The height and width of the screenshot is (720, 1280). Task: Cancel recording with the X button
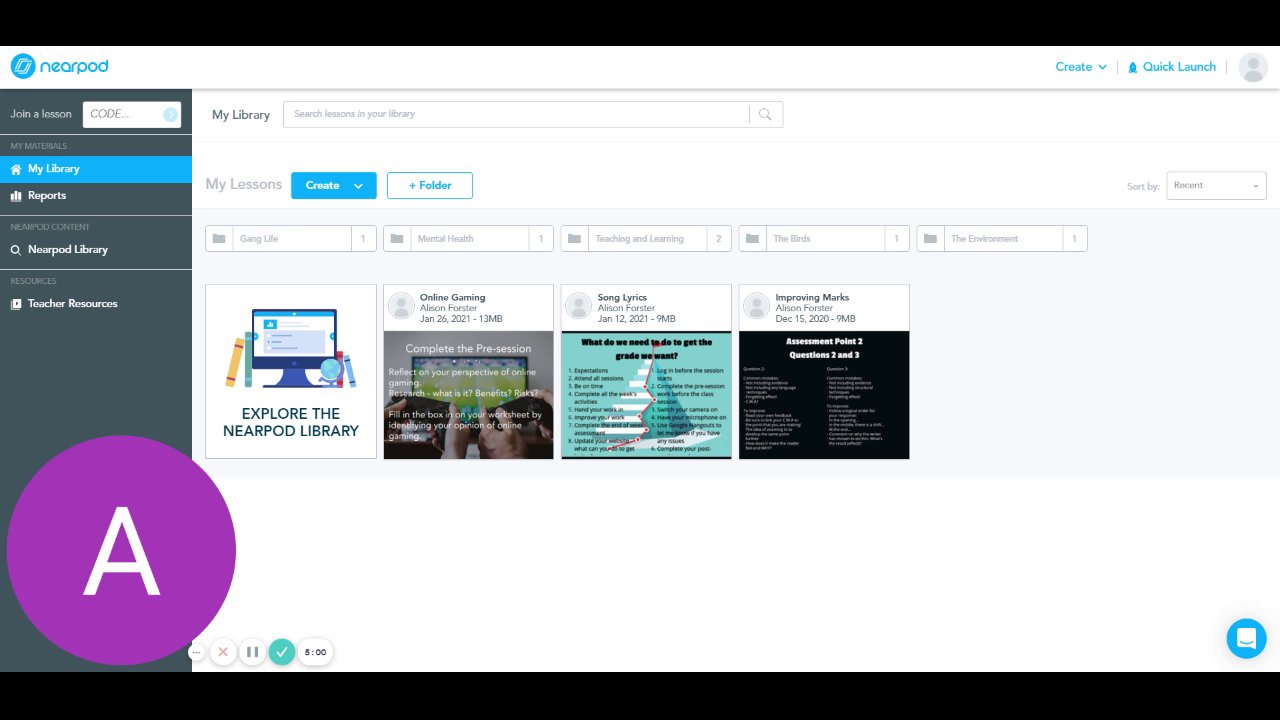223,652
